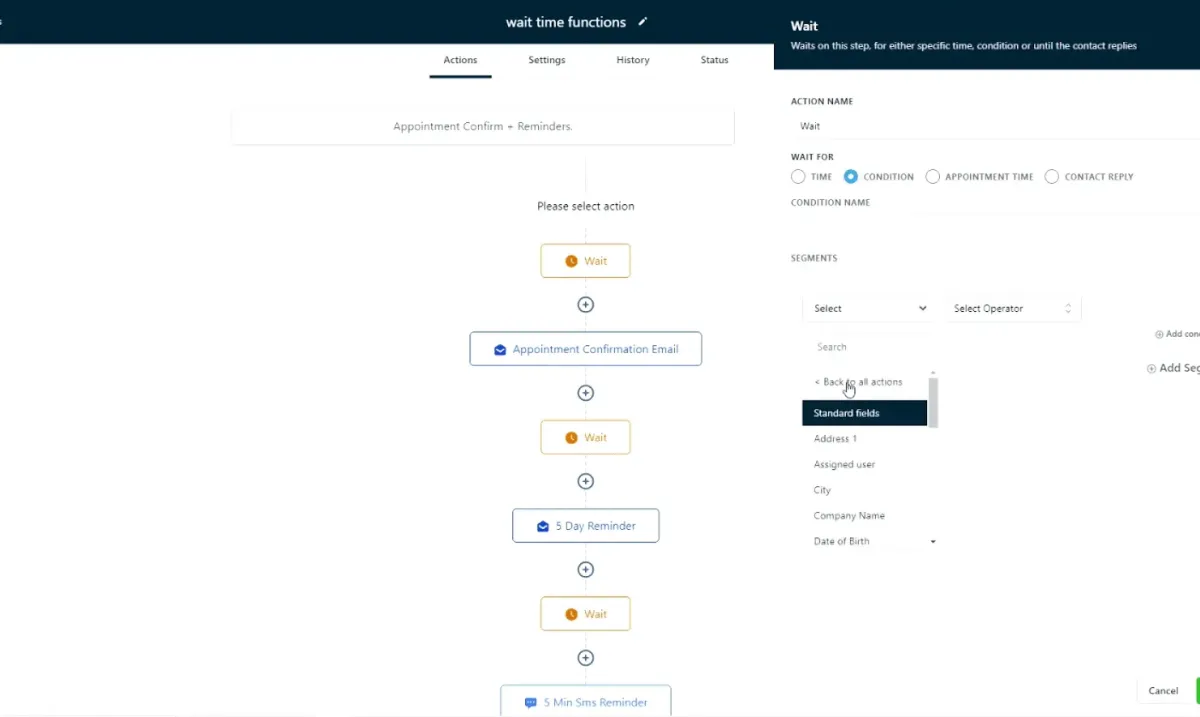Open the Select field dropdown
This screenshot has width=1200, height=717.
(x=869, y=308)
